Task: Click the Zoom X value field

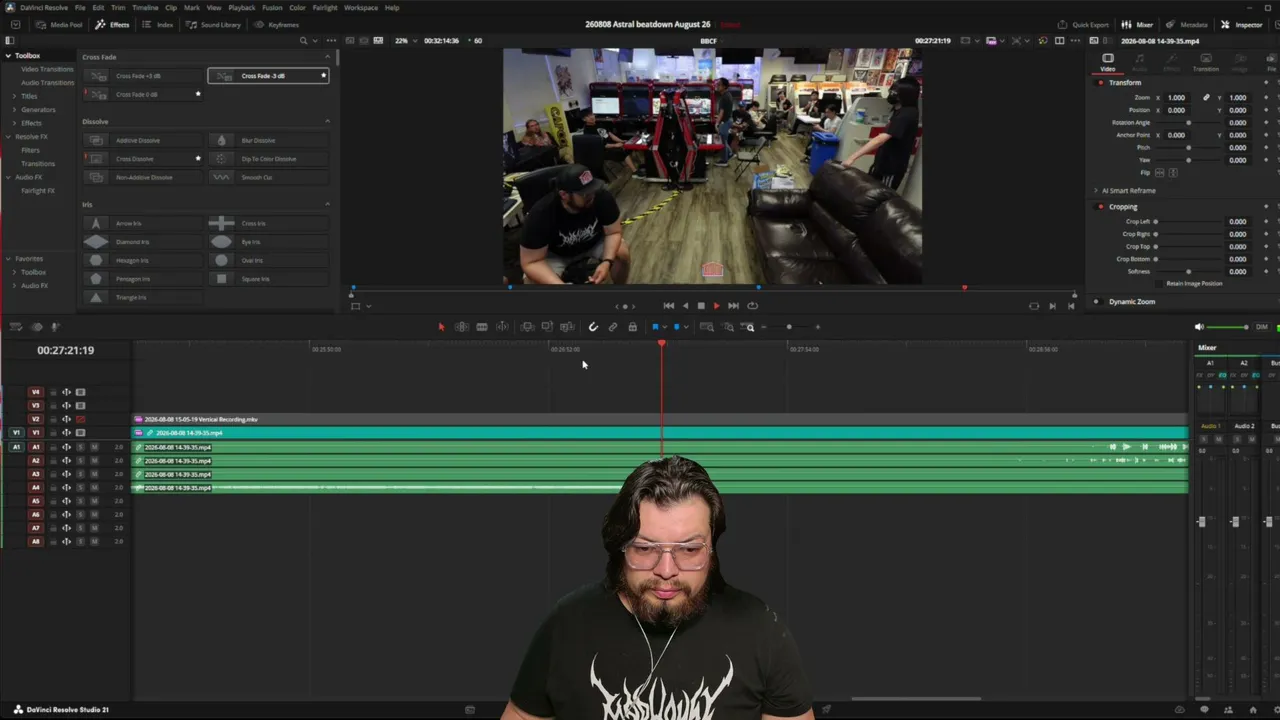Action: 1177,98
